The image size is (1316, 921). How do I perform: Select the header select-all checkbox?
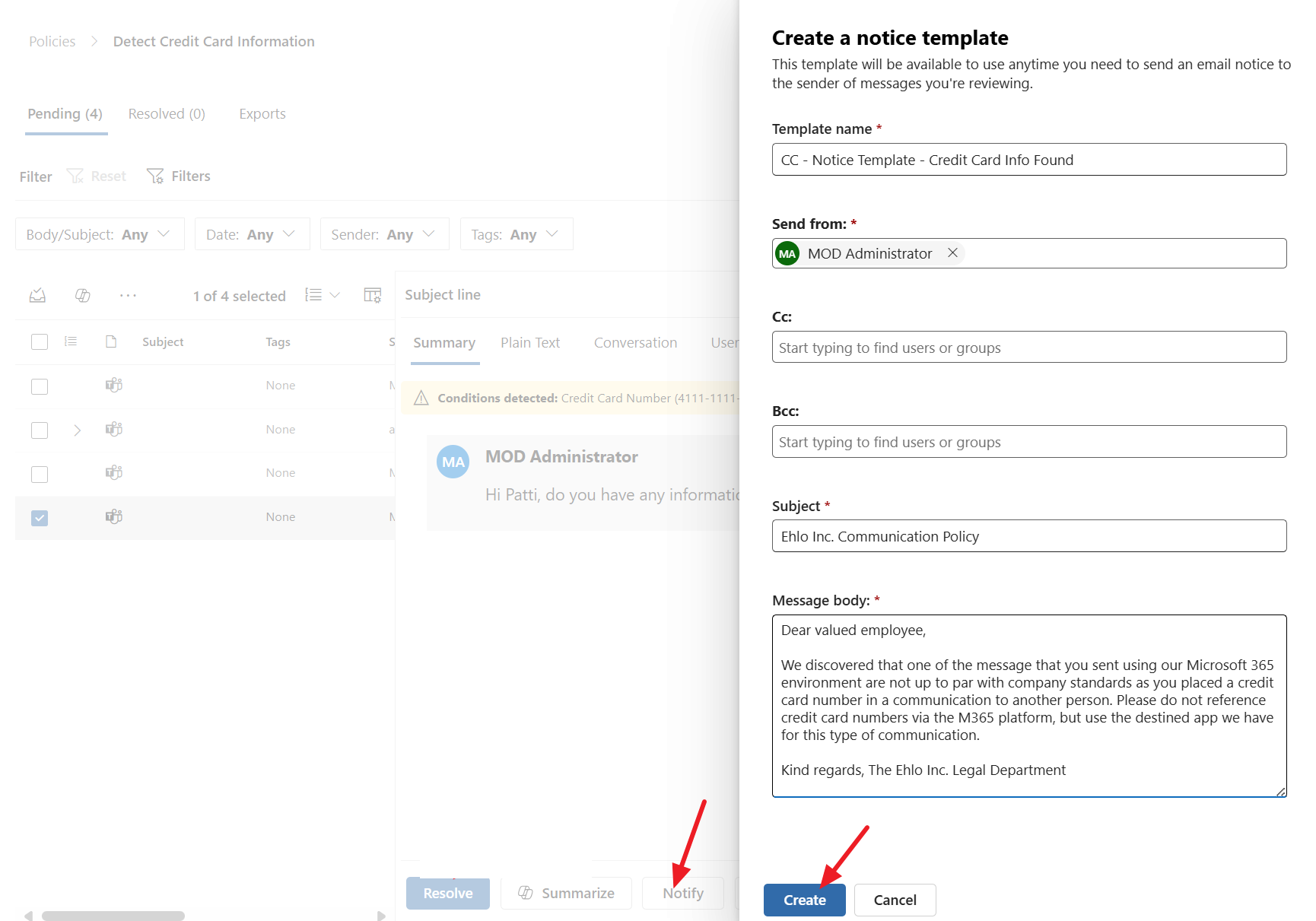tap(39, 341)
